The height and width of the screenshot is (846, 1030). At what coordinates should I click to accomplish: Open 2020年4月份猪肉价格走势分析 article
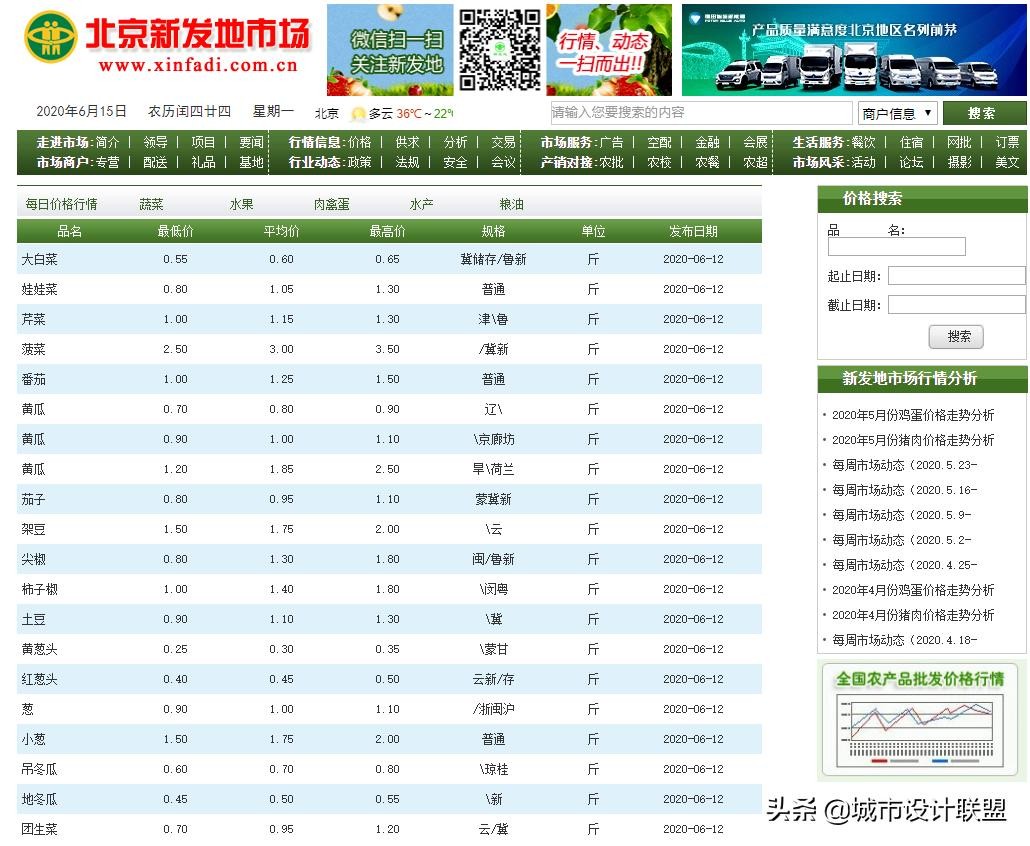(x=912, y=615)
